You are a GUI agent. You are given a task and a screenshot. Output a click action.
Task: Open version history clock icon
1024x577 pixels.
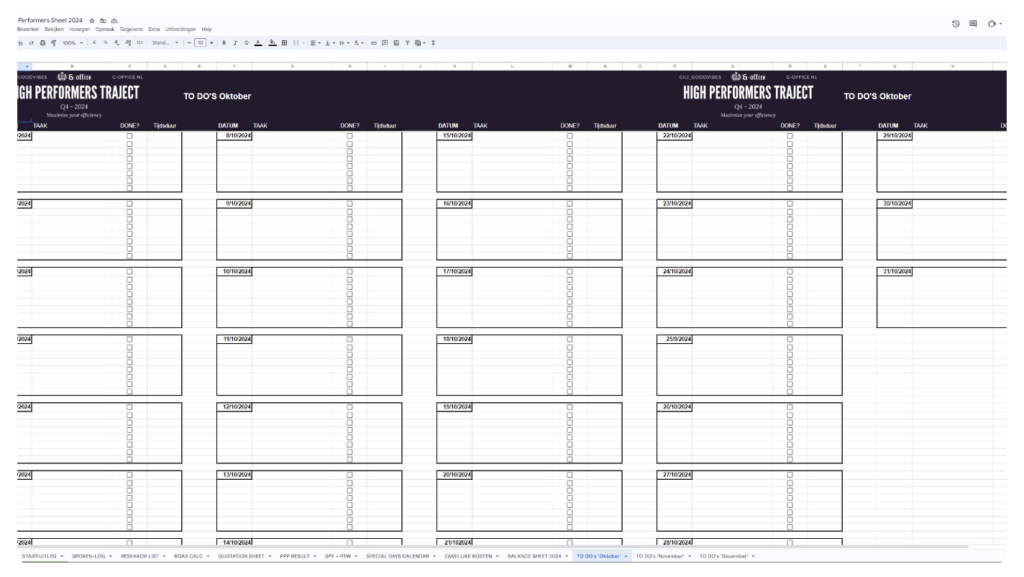(955, 23)
